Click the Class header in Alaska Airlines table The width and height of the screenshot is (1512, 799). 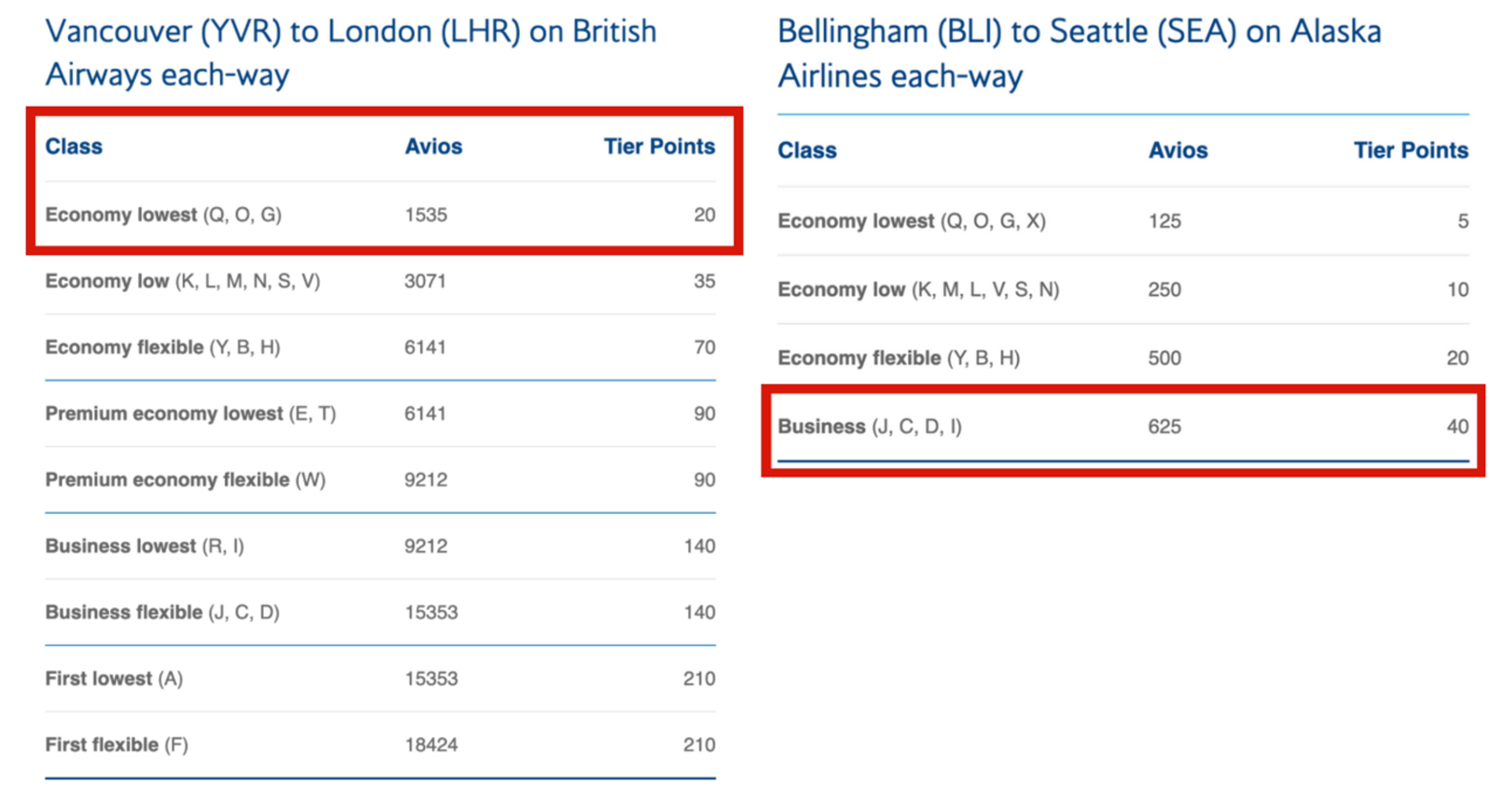tap(807, 150)
